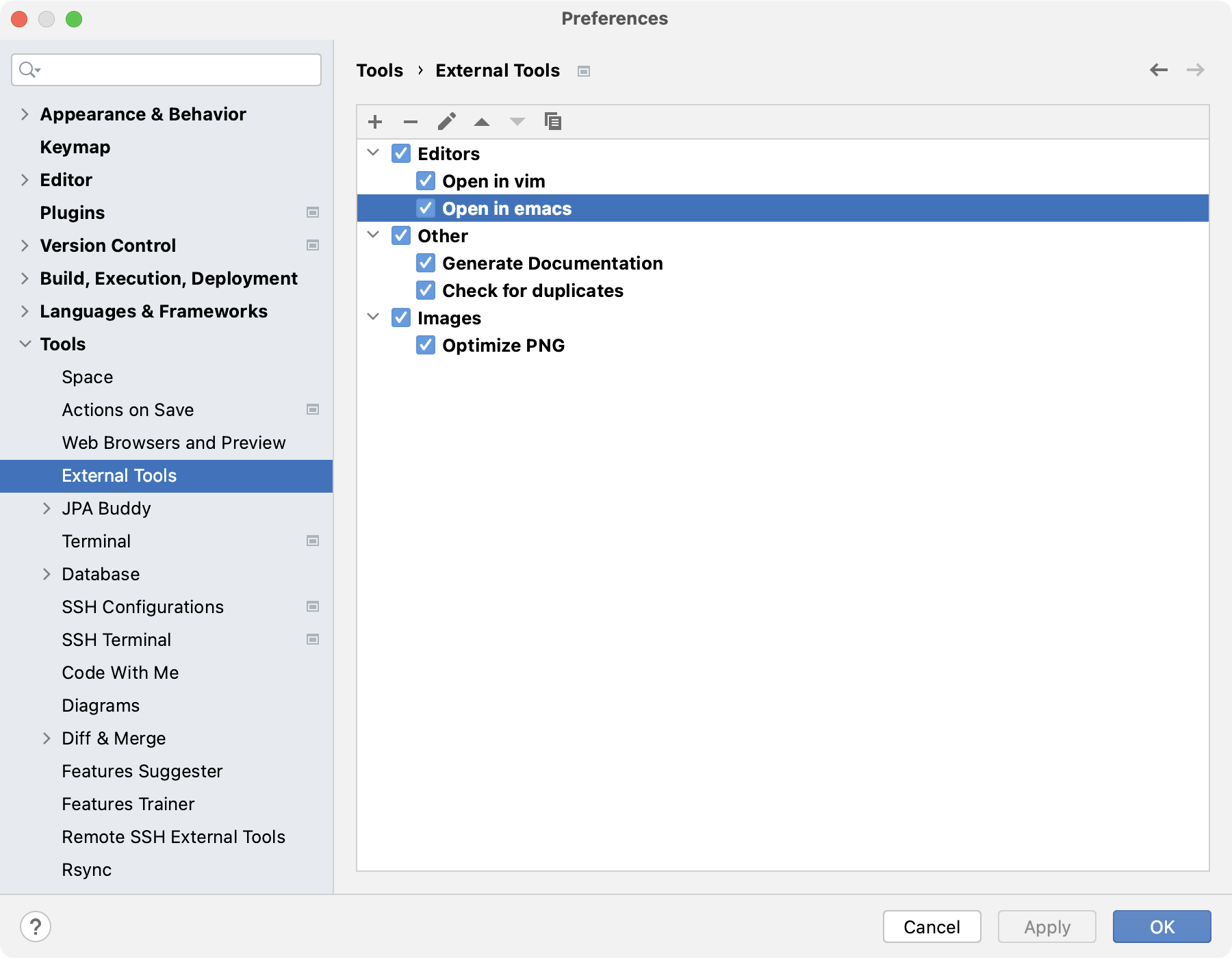Click the move-down arrow icon in toolbar
The width and height of the screenshot is (1232, 958).
[517, 121]
